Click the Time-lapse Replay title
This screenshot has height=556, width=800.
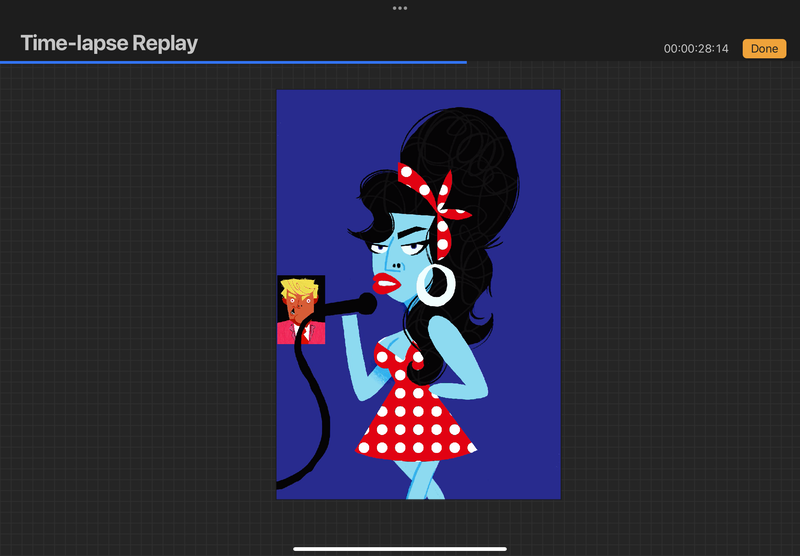[x=109, y=43]
